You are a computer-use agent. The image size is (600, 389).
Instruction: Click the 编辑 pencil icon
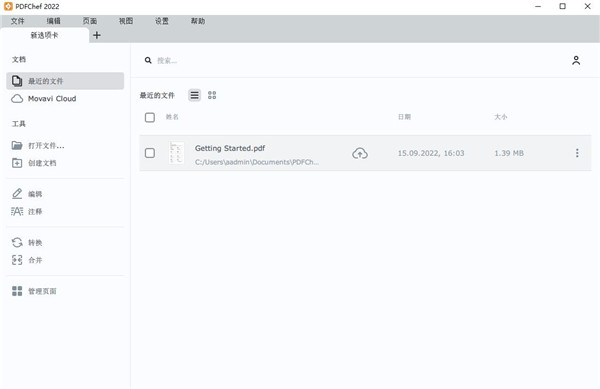pos(17,194)
